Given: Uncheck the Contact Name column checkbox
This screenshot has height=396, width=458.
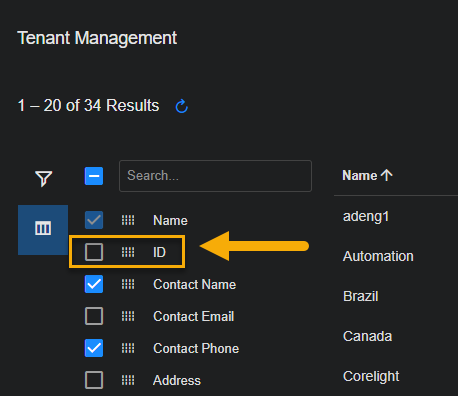Looking at the screenshot, I should (94, 284).
